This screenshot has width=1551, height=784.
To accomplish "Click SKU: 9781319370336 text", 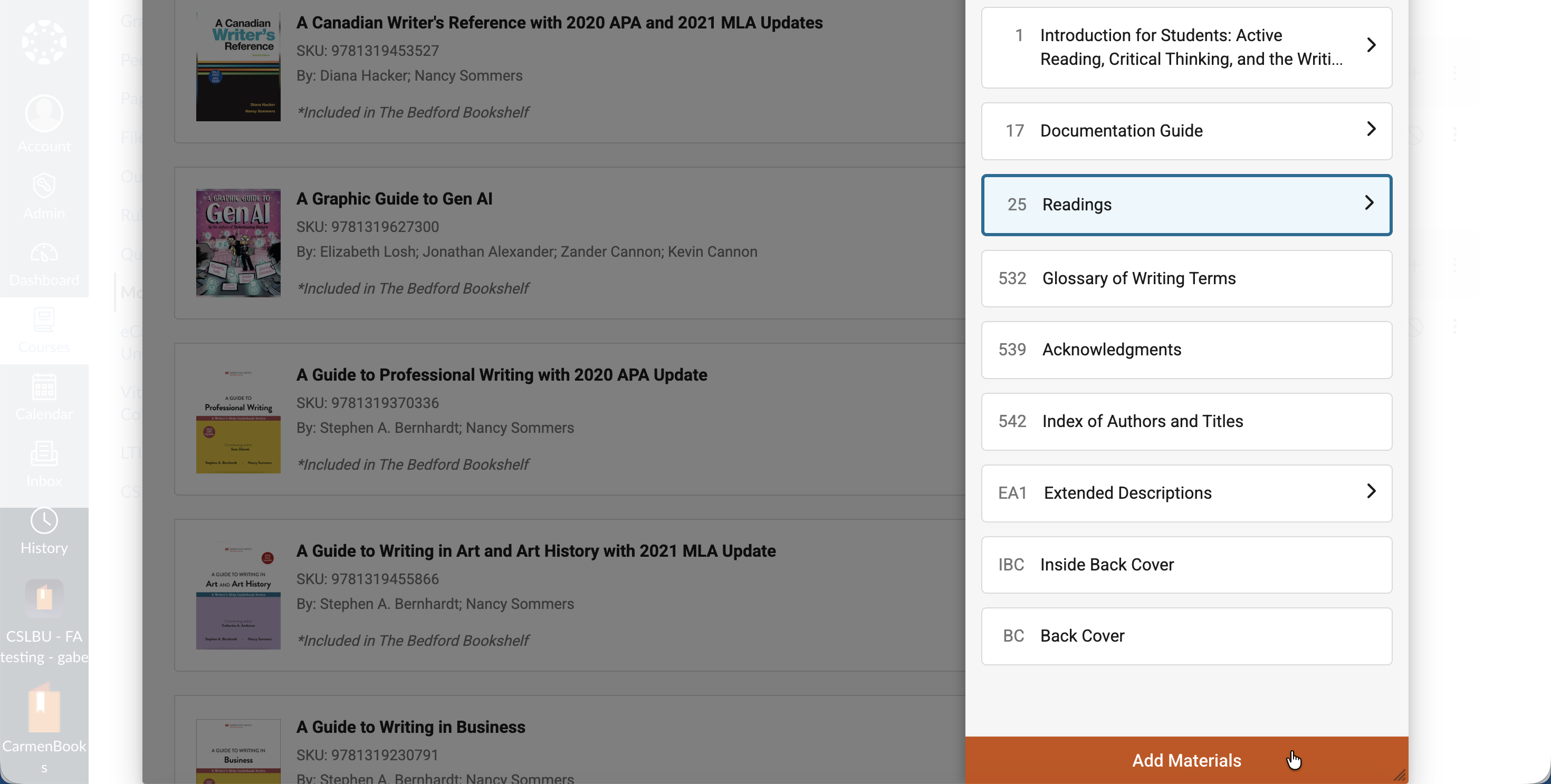I will point(367,403).
